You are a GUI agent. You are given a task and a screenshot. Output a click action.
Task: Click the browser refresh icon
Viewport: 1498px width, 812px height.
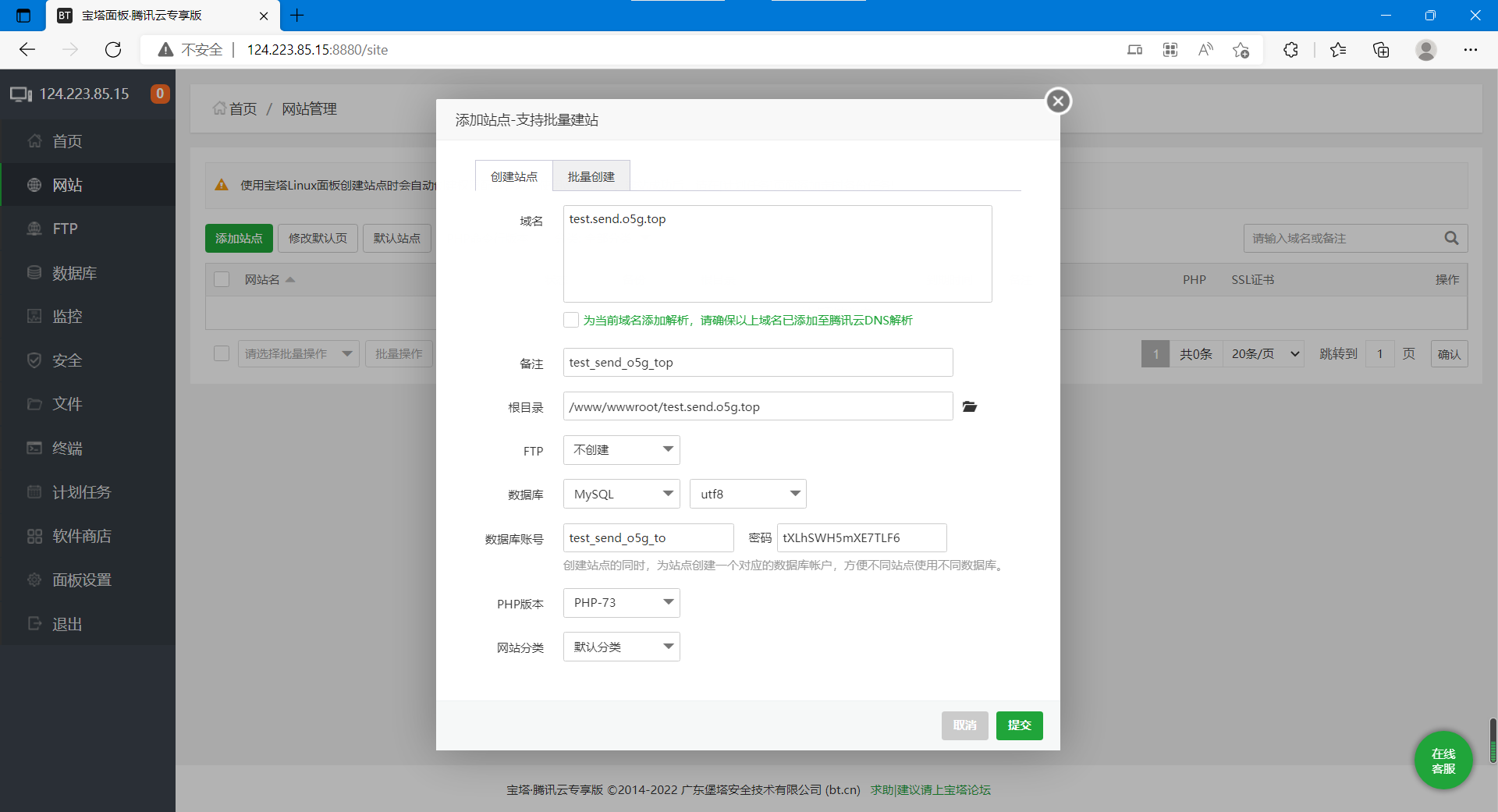point(113,50)
